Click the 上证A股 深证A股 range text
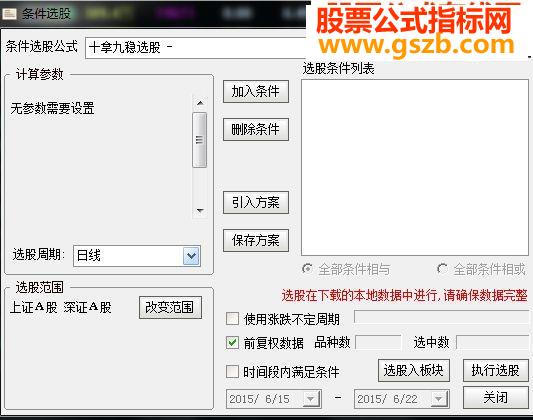This screenshot has width=533, height=420. (61, 308)
